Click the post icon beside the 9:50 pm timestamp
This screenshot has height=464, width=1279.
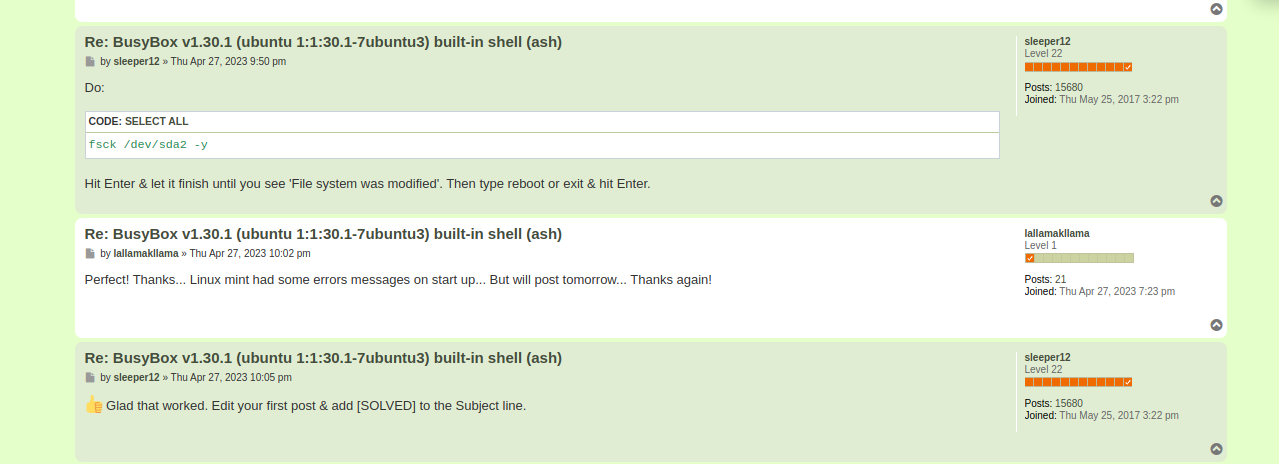[90, 62]
